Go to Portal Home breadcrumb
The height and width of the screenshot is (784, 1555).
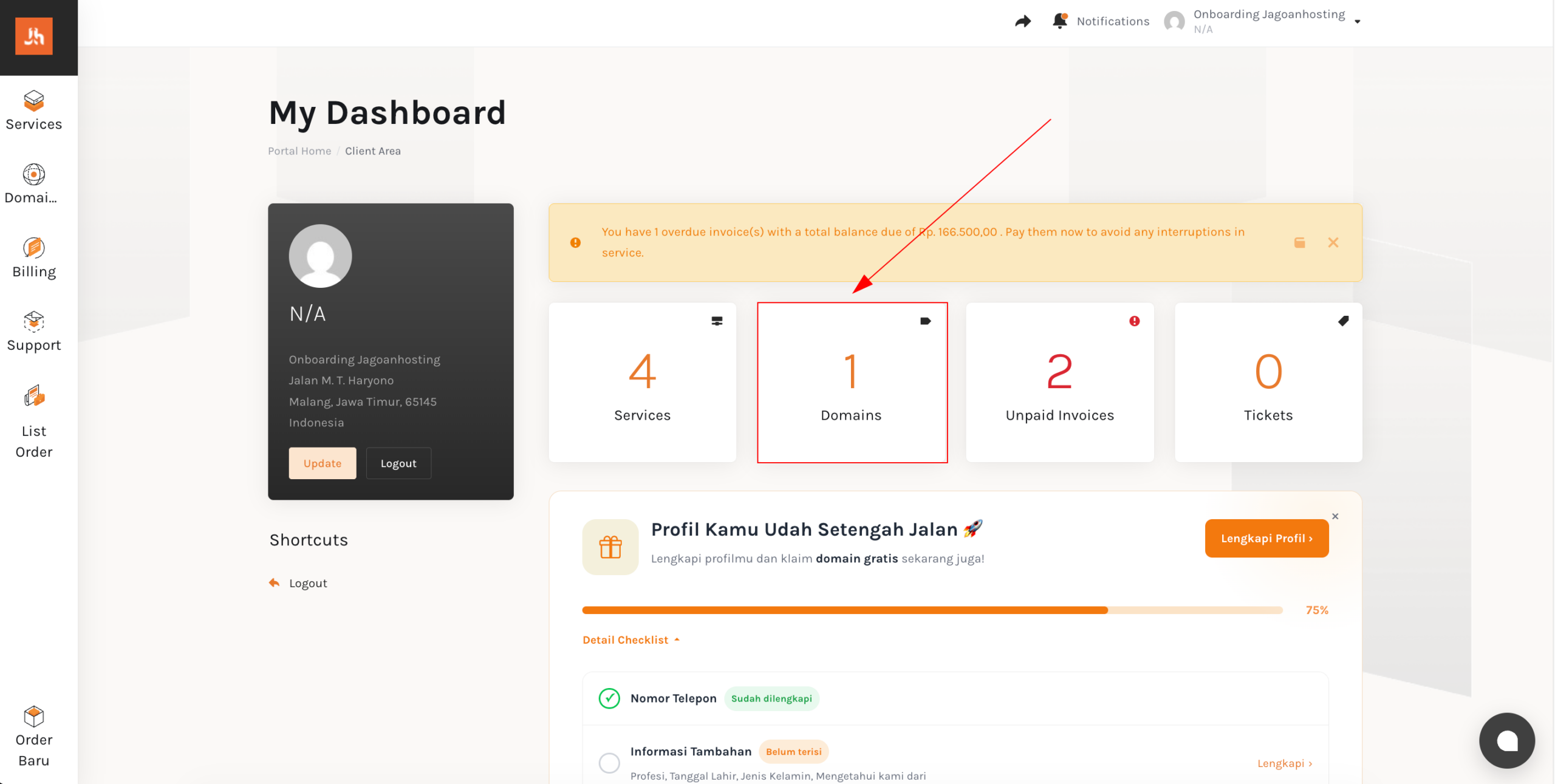tap(299, 151)
